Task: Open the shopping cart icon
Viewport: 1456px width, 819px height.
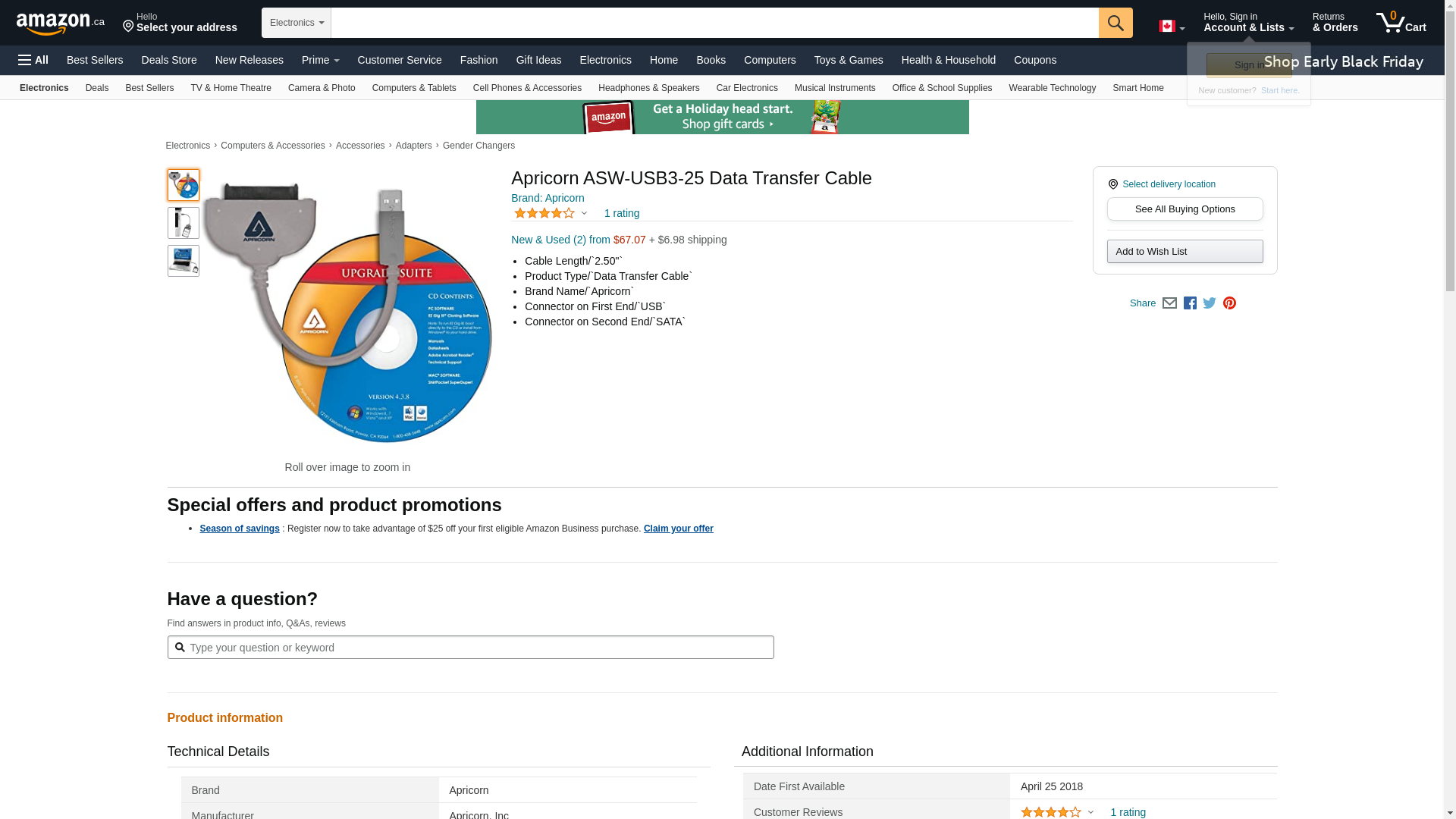Action: pos(1400,23)
